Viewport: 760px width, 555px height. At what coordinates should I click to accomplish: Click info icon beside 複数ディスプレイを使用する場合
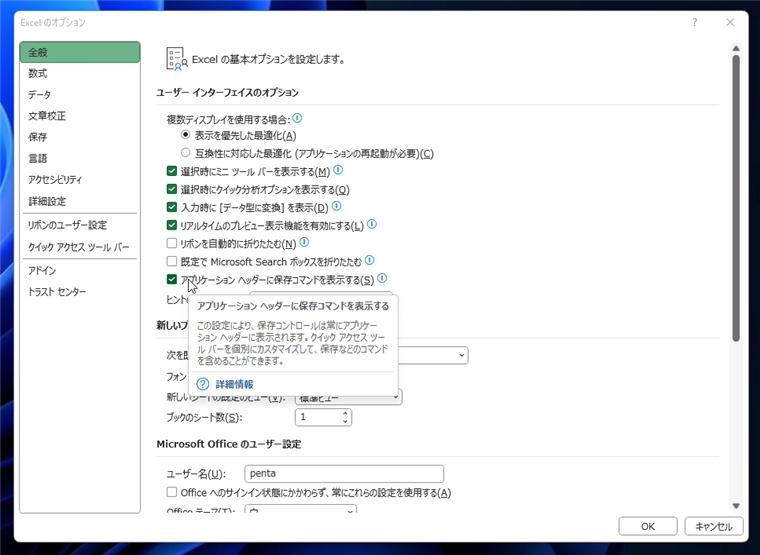coord(297,118)
